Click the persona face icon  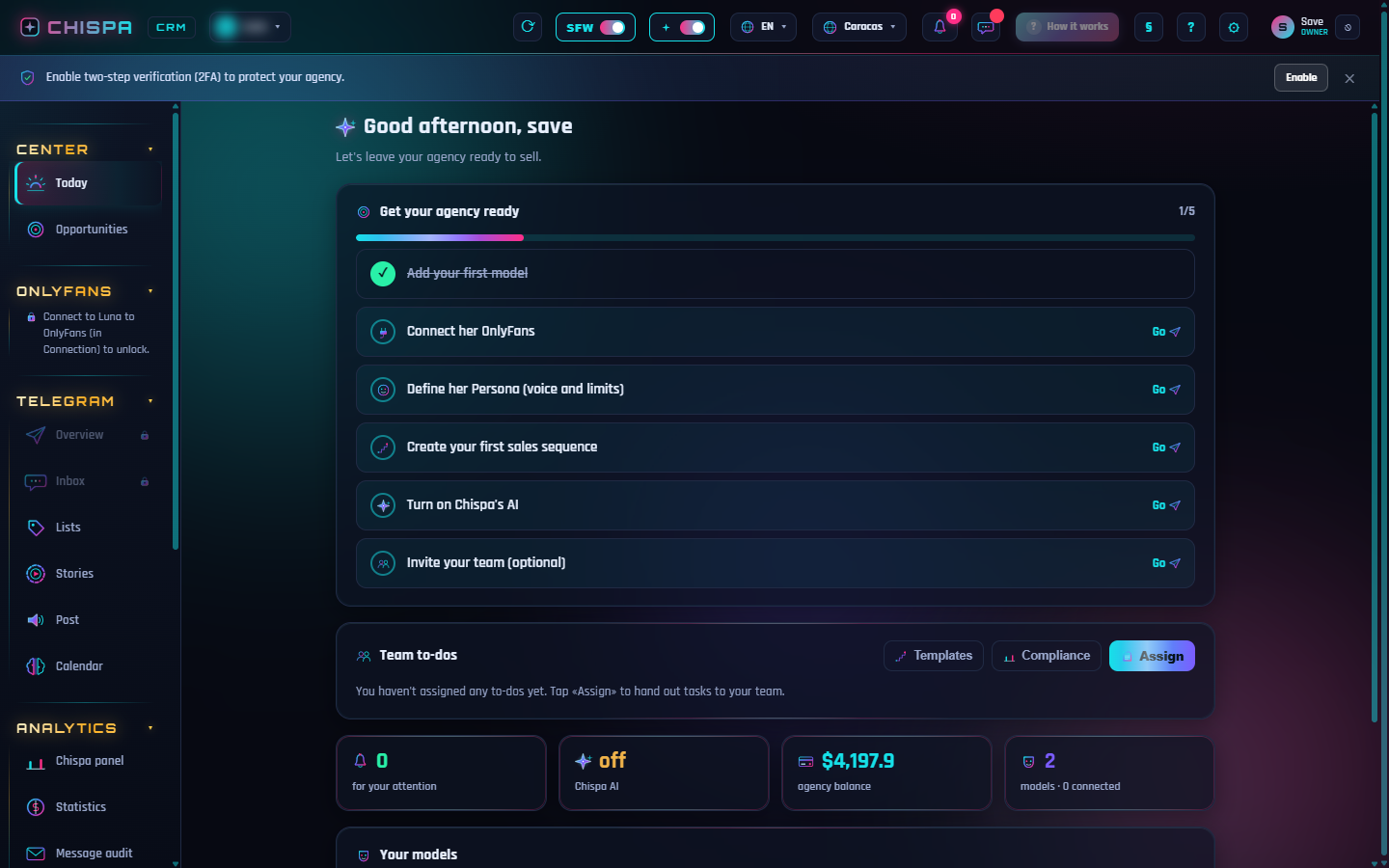tap(383, 390)
